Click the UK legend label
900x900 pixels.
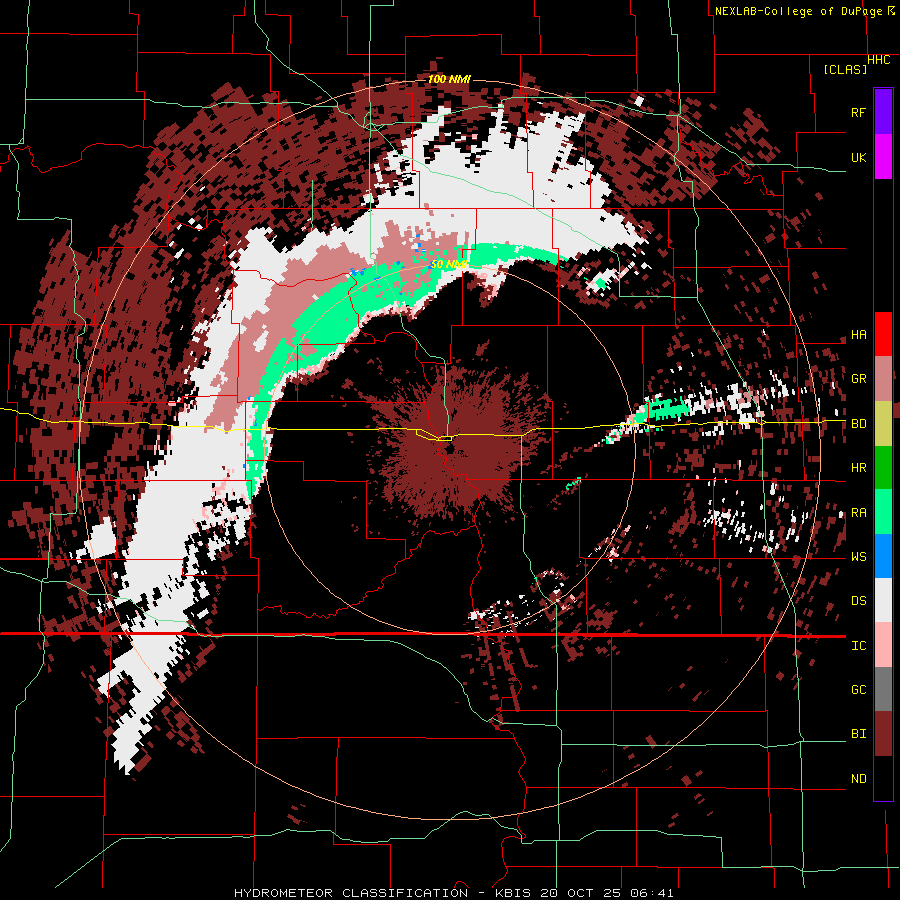coord(858,157)
